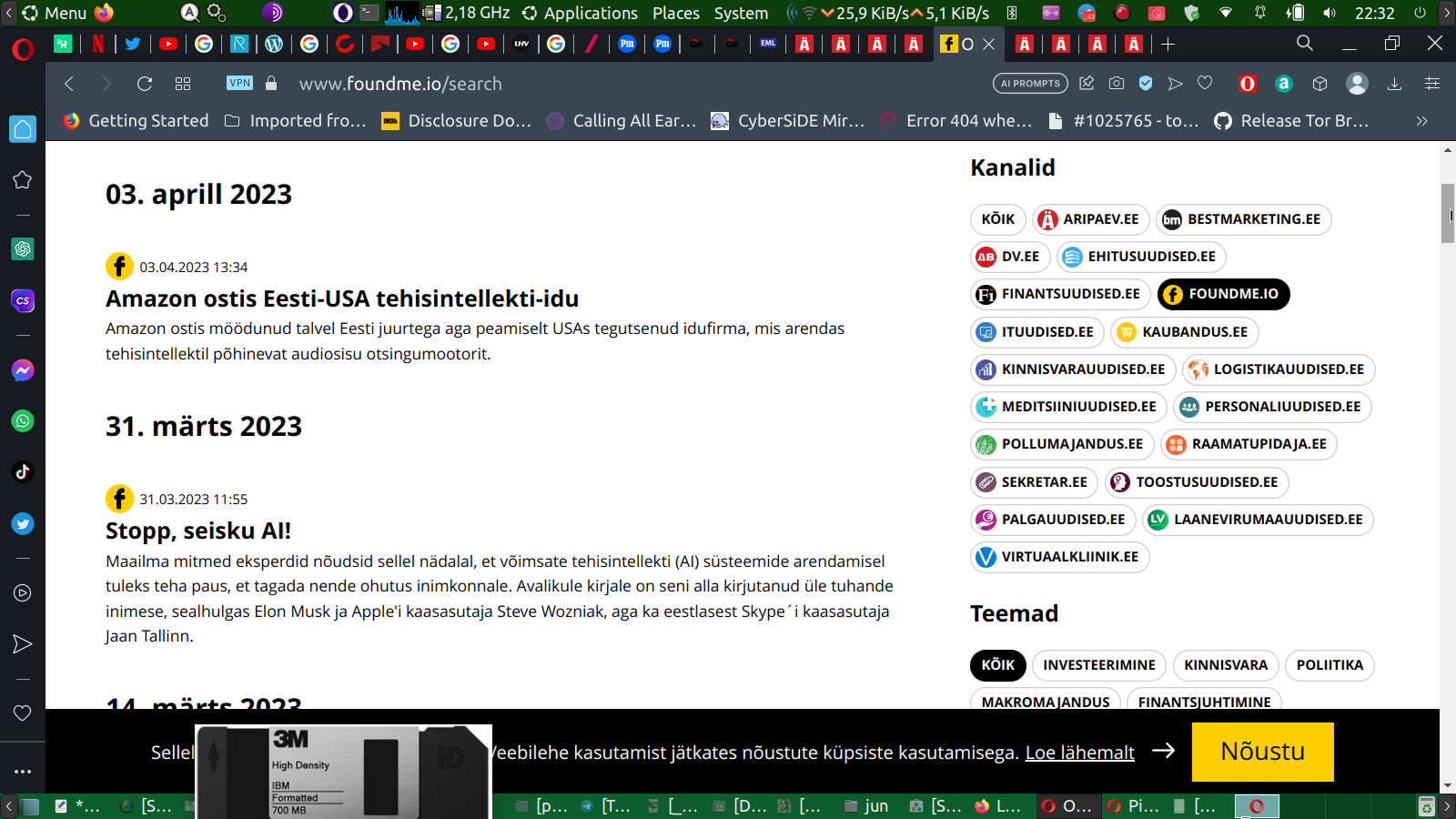Screen dimensions: 1456x819
Task: Open Bookmarks star in the sidebar
Action: click(23, 180)
